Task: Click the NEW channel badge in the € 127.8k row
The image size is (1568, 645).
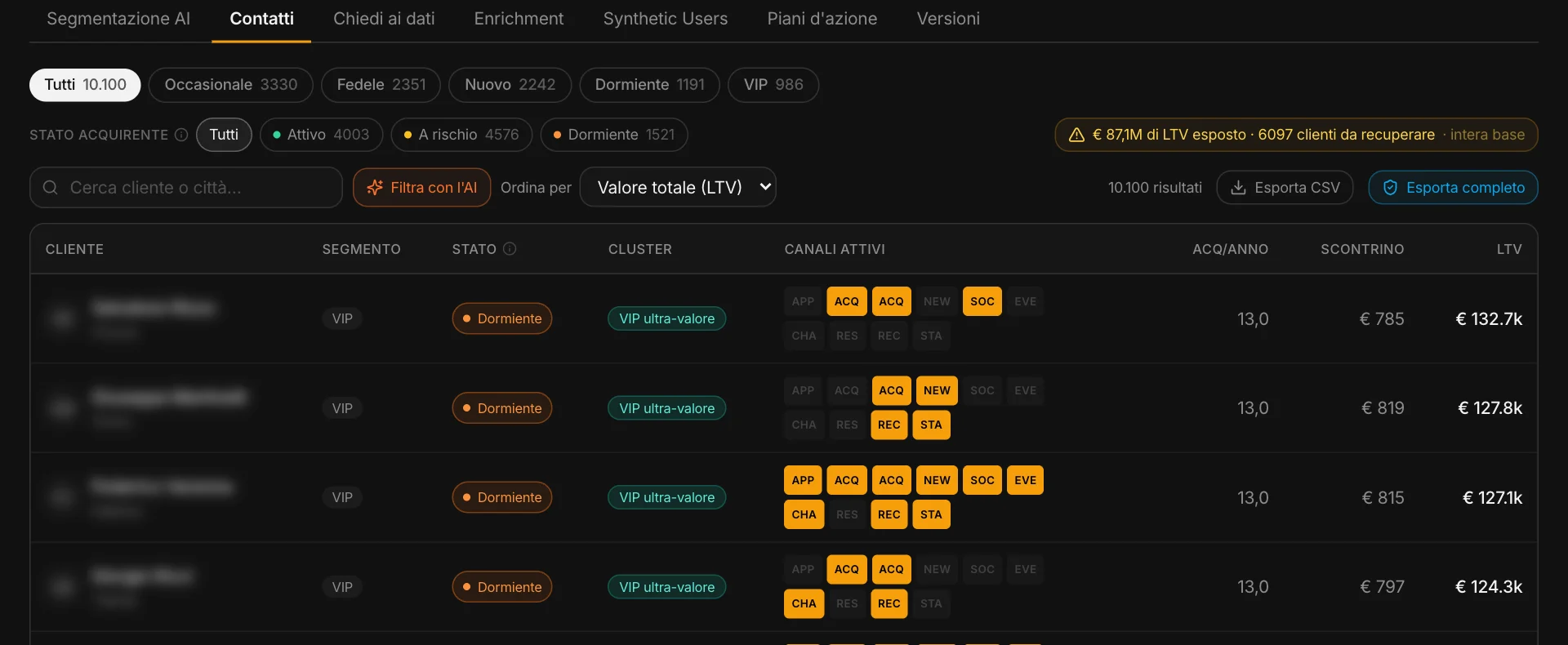Action: (x=937, y=391)
